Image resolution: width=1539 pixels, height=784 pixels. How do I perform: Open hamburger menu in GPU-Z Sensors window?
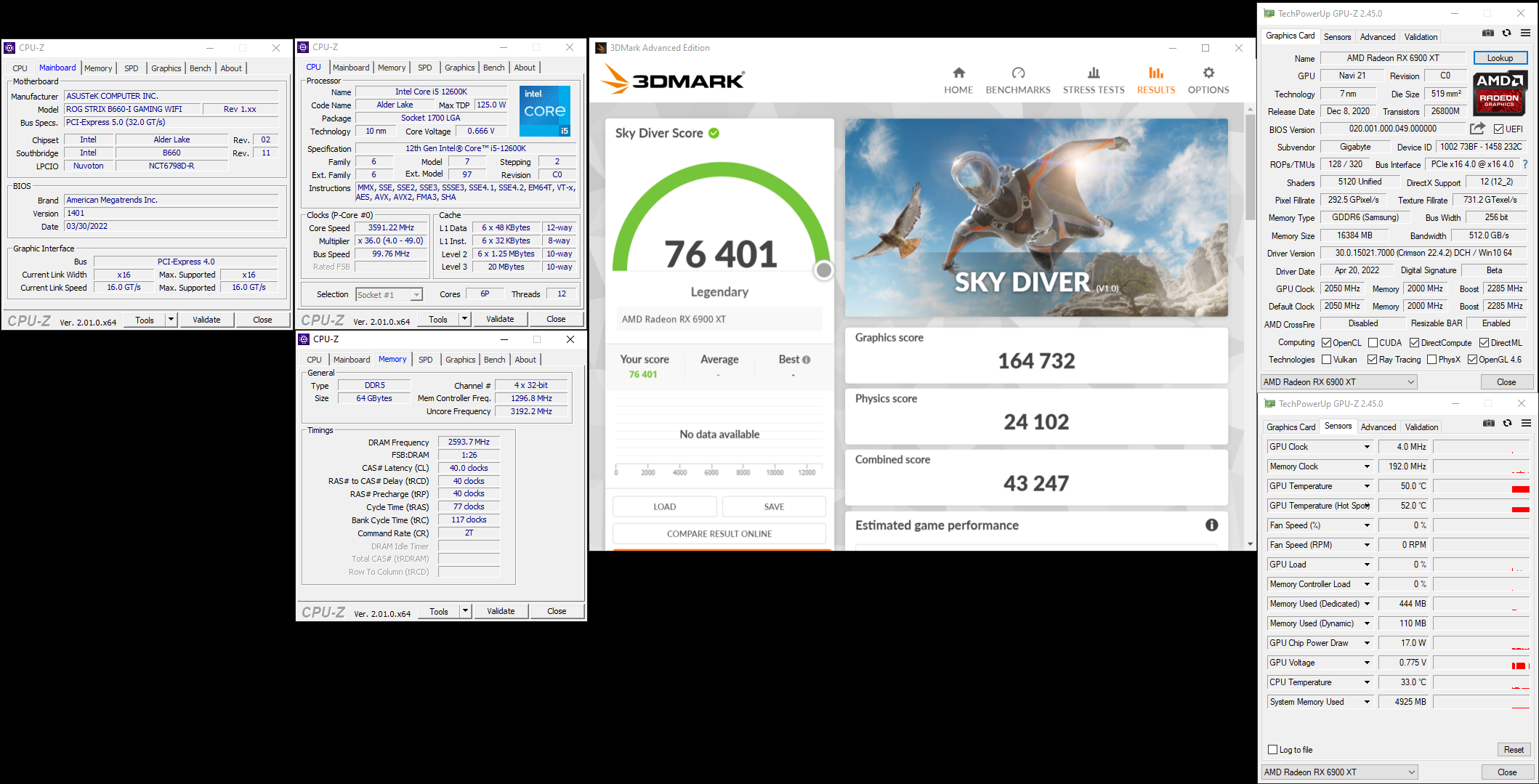pos(1527,424)
